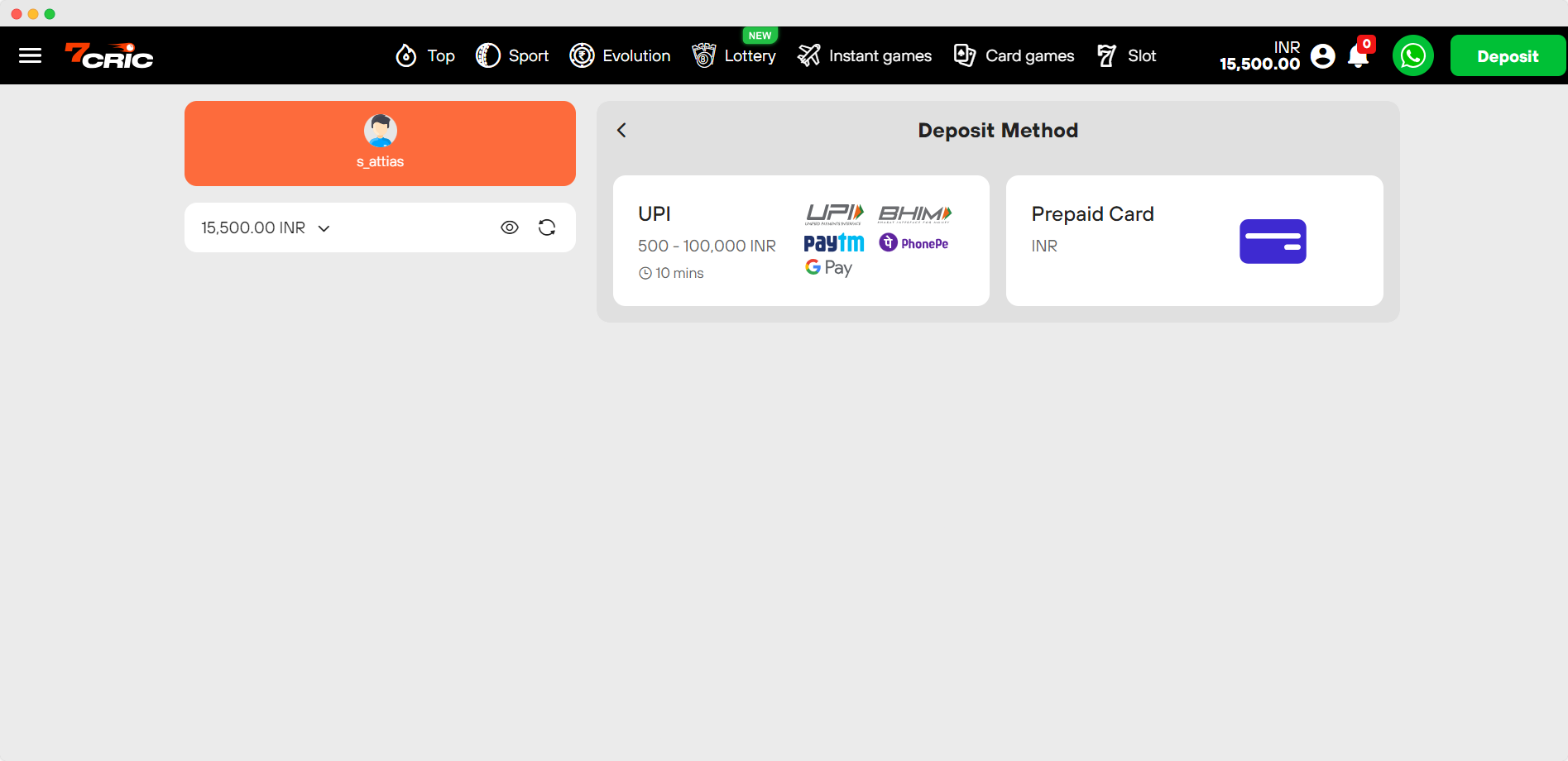The height and width of the screenshot is (761, 1568).
Task: Click the BHIM logo
Action: [915, 213]
